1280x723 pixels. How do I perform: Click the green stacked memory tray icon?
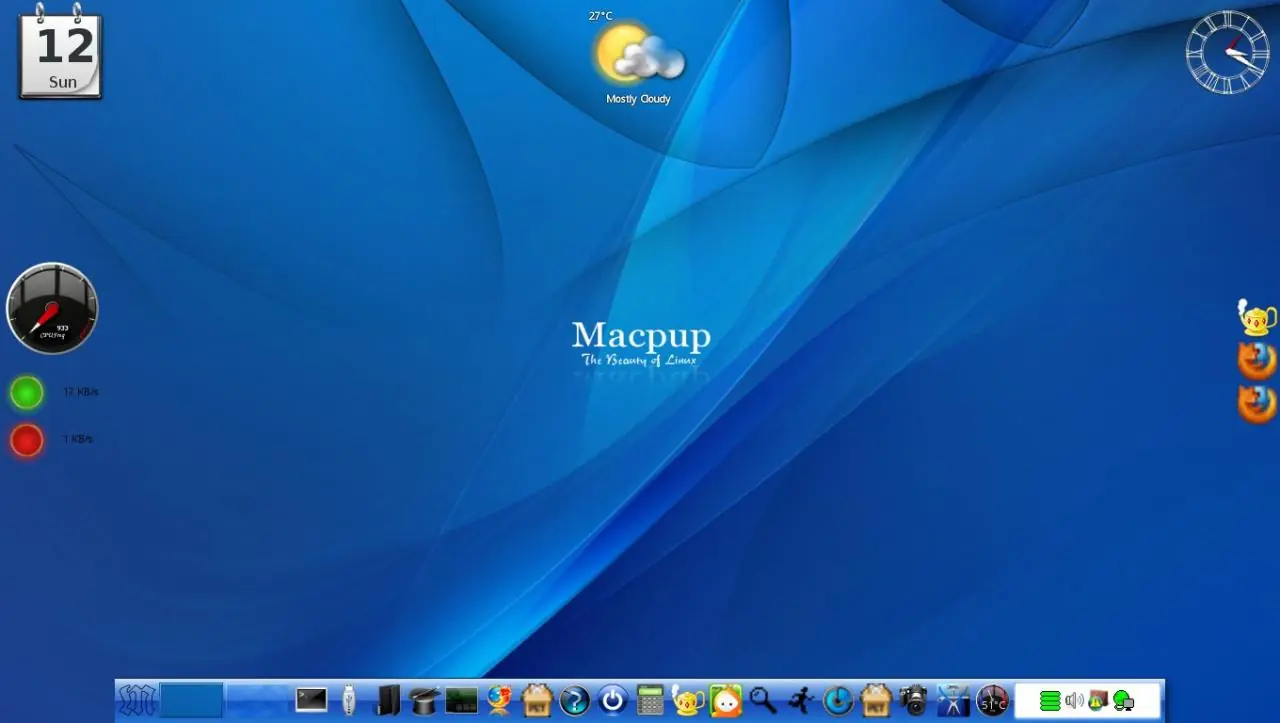(x=1049, y=701)
